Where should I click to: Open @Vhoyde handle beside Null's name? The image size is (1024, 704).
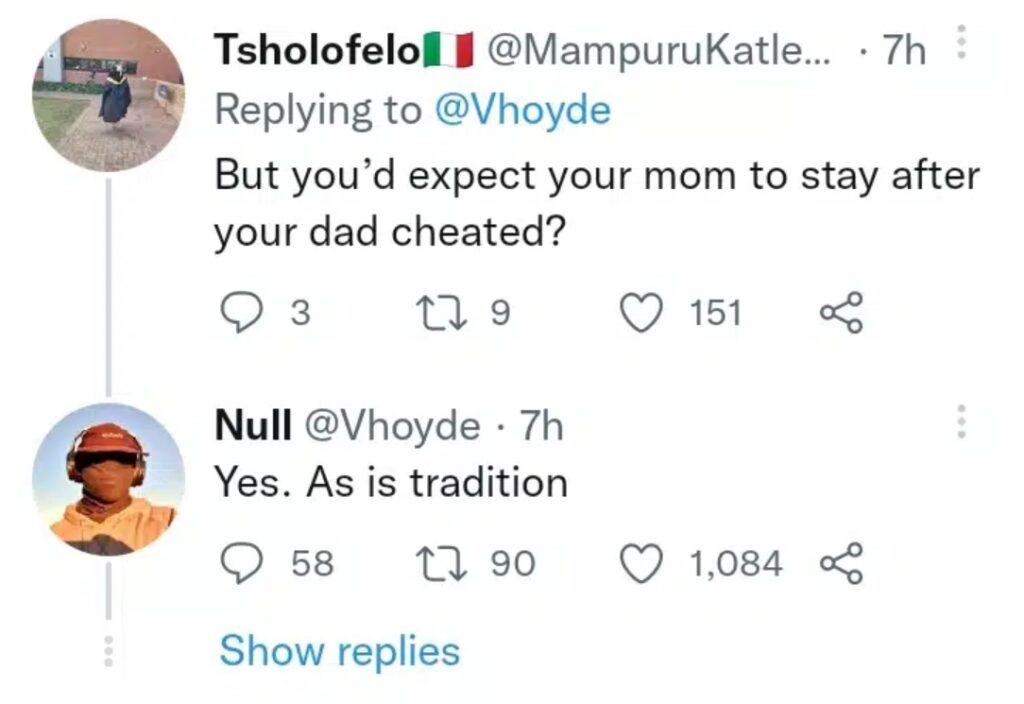390,427
